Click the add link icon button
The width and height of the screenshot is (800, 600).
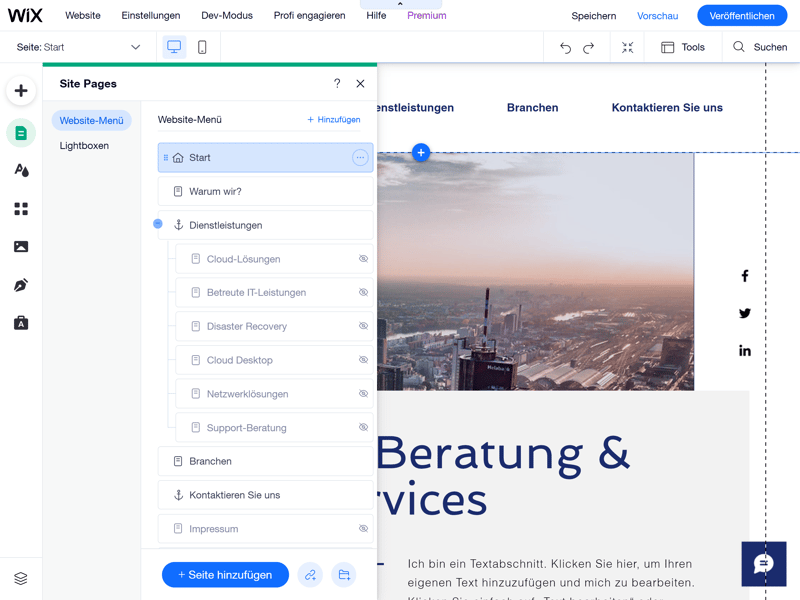coord(310,575)
